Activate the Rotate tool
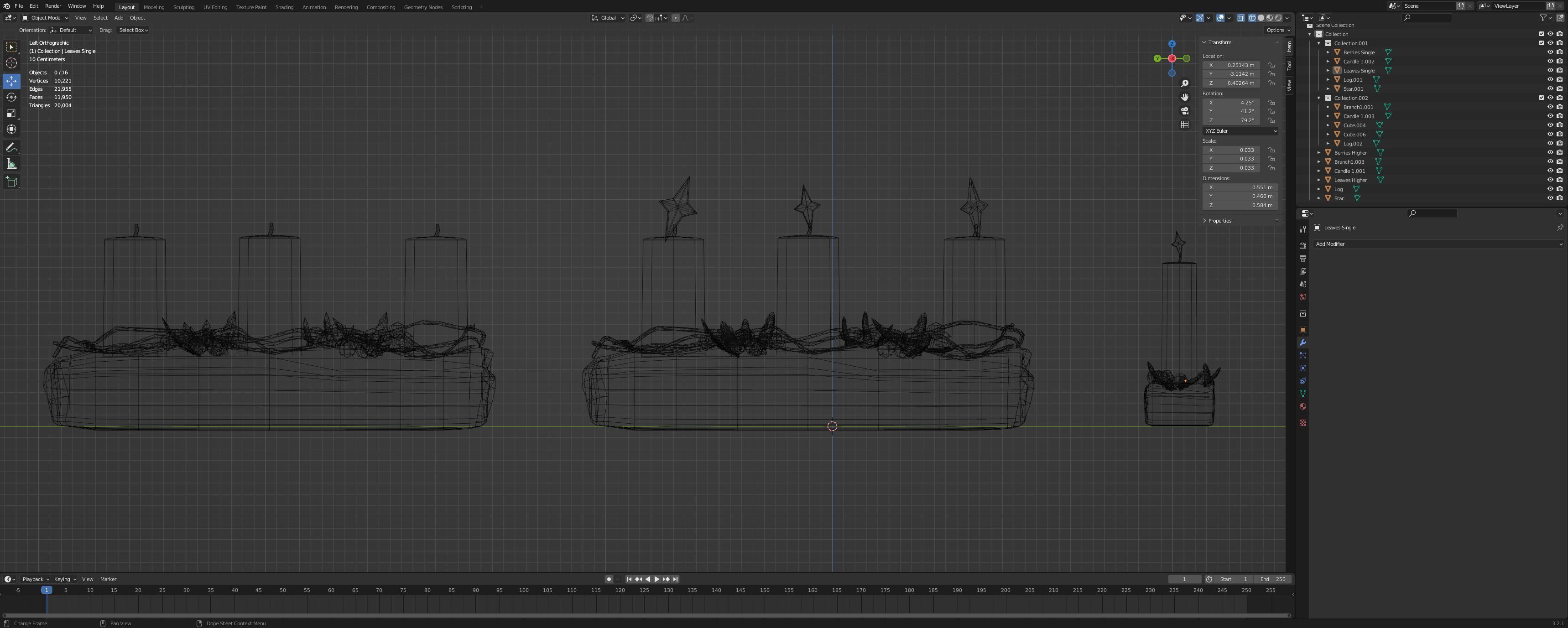Image resolution: width=1568 pixels, height=628 pixels. click(x=11, y=97)
